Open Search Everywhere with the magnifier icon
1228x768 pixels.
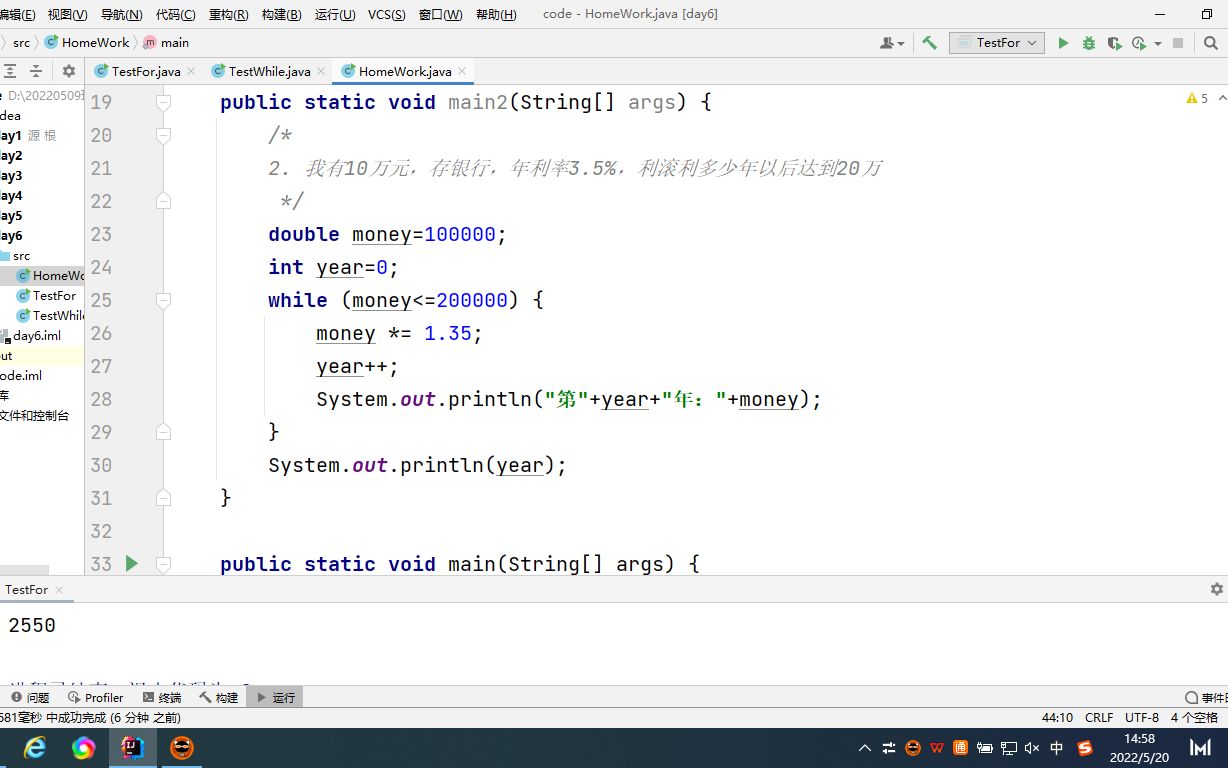[x=1212, y=43]
